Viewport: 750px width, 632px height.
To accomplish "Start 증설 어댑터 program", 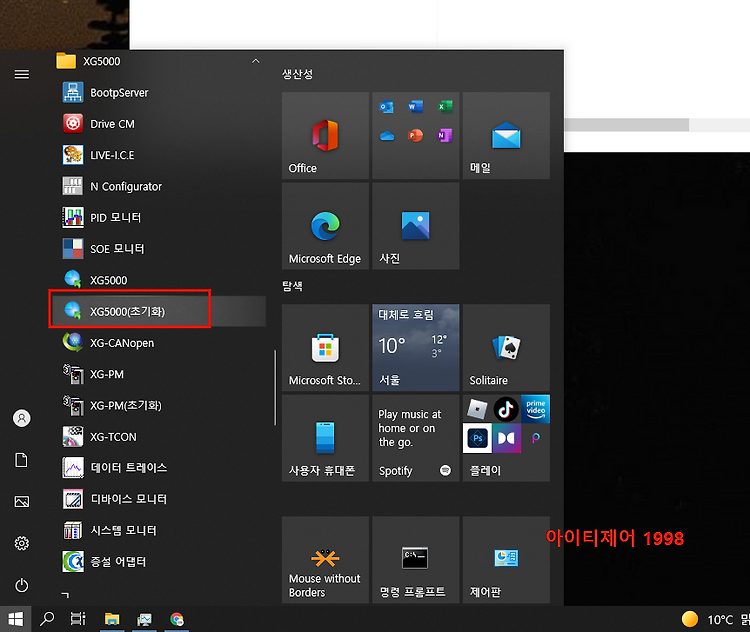I will pos(158,562).
